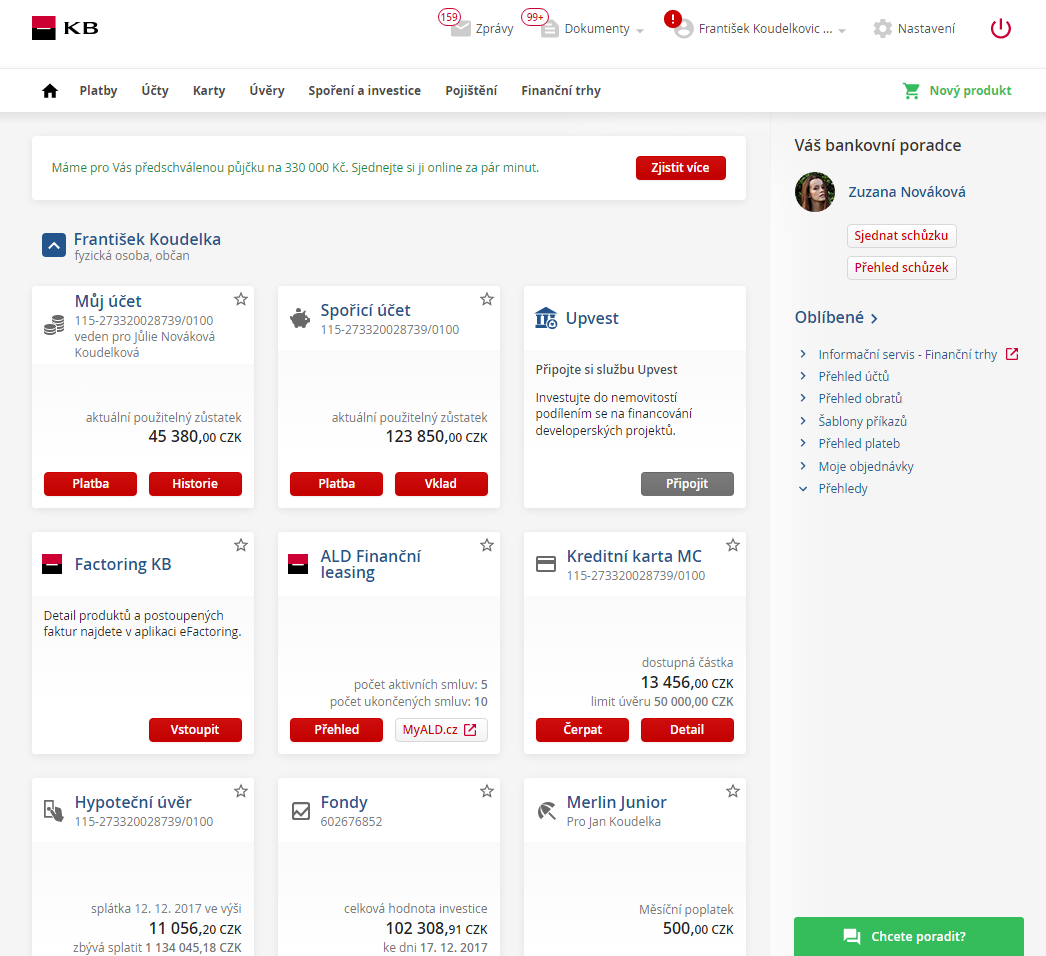The width and height of the screenshot is (1046, 956).
Task: Click the Zjistit více loan offer button
Action: tap(681, 168)
